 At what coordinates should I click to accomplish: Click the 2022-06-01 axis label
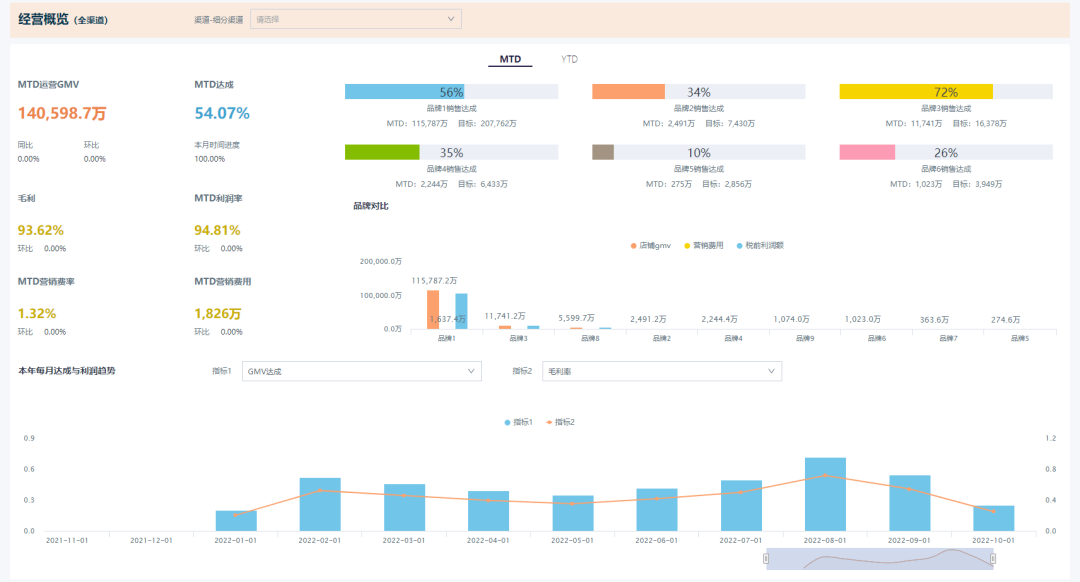656,541
